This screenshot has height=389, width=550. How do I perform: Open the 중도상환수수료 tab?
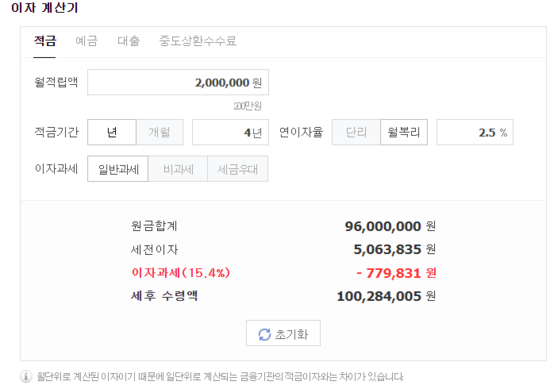click(198, 41)
